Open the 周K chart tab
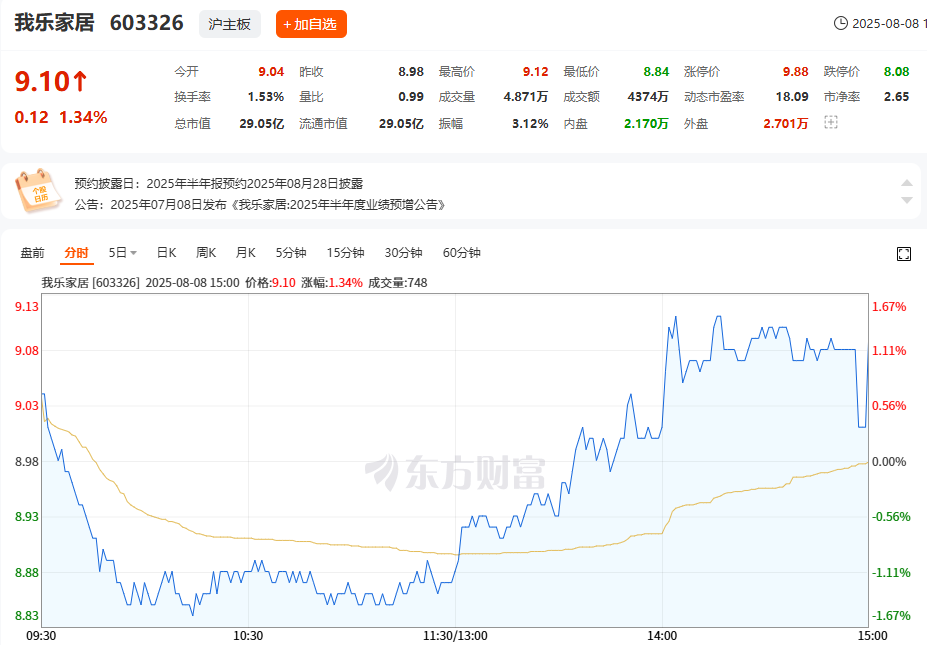 [x=206, y=253]
